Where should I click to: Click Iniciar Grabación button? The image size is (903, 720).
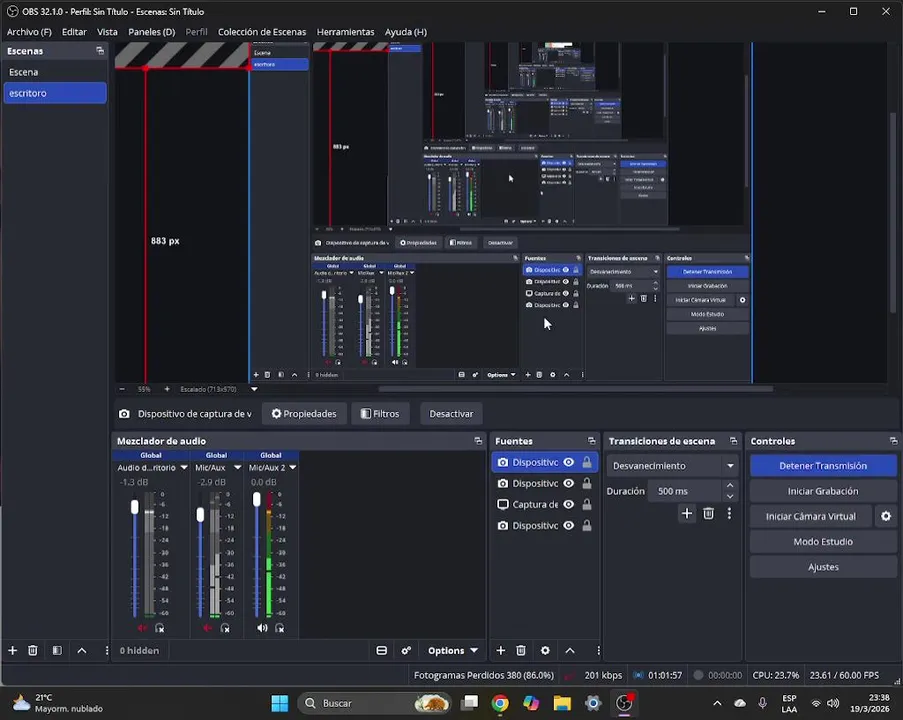coord(823,491)
